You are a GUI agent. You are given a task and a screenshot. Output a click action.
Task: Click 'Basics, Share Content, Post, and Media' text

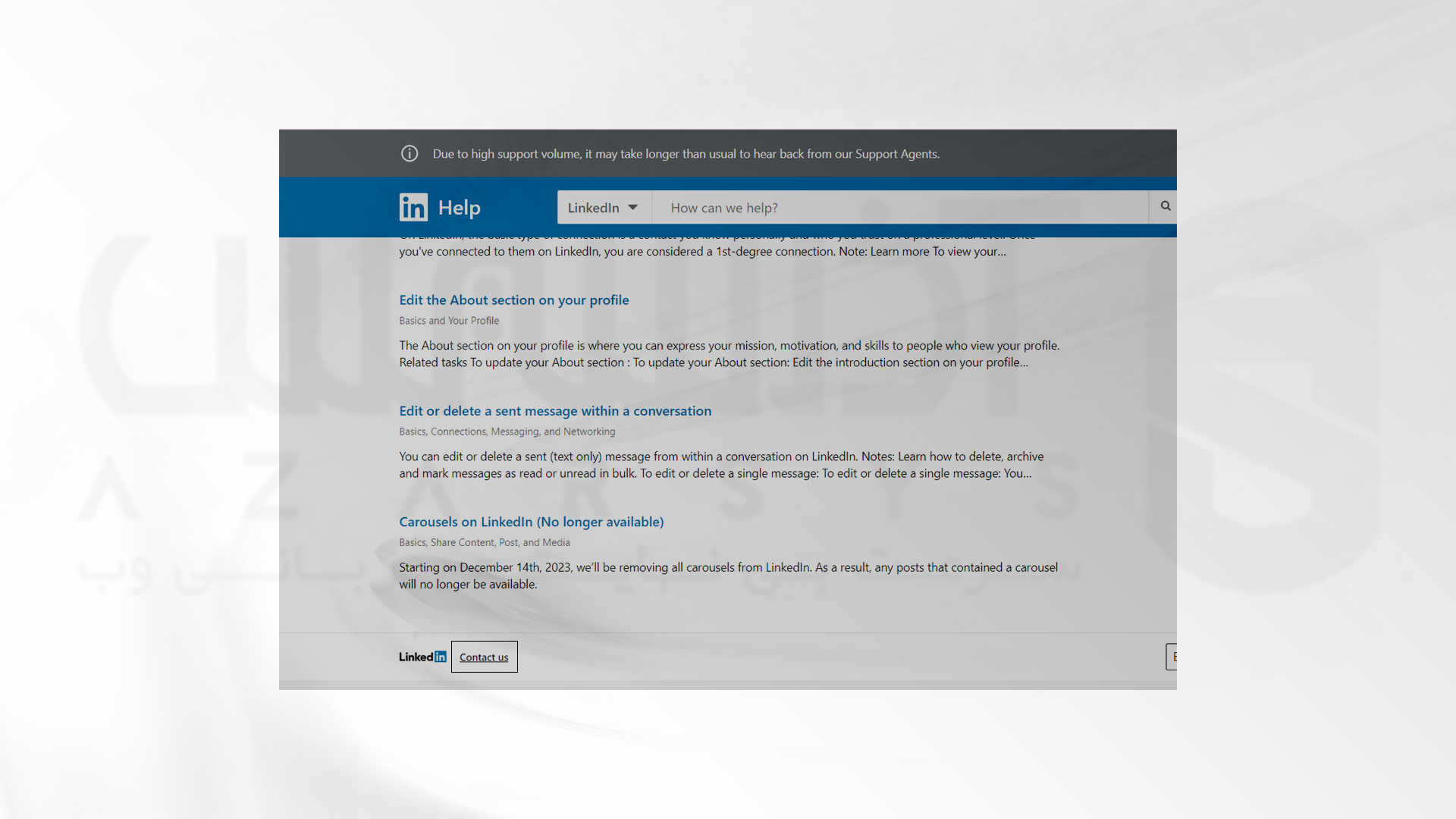tap(485, 542)
